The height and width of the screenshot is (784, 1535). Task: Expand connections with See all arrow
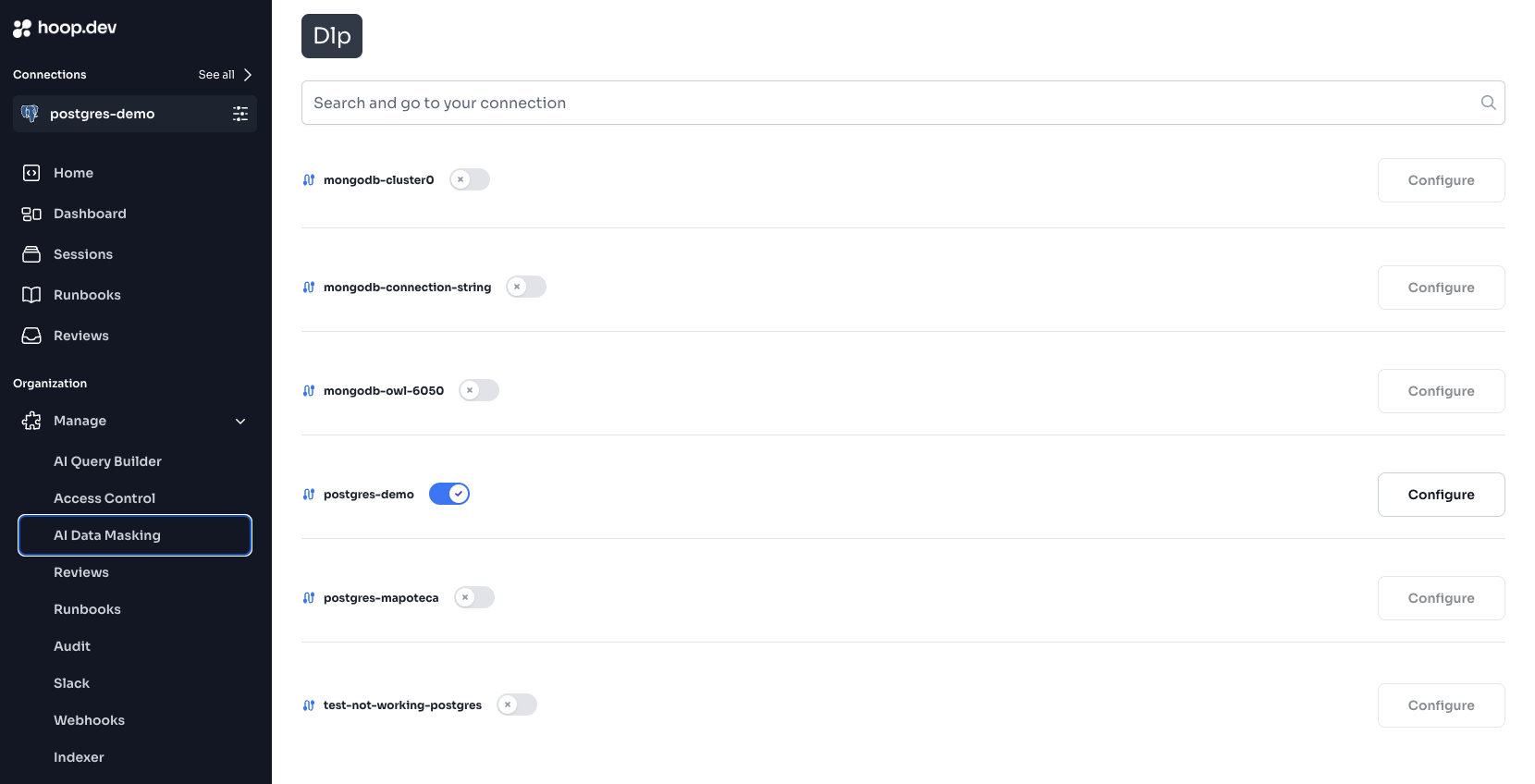click(247, 75)
